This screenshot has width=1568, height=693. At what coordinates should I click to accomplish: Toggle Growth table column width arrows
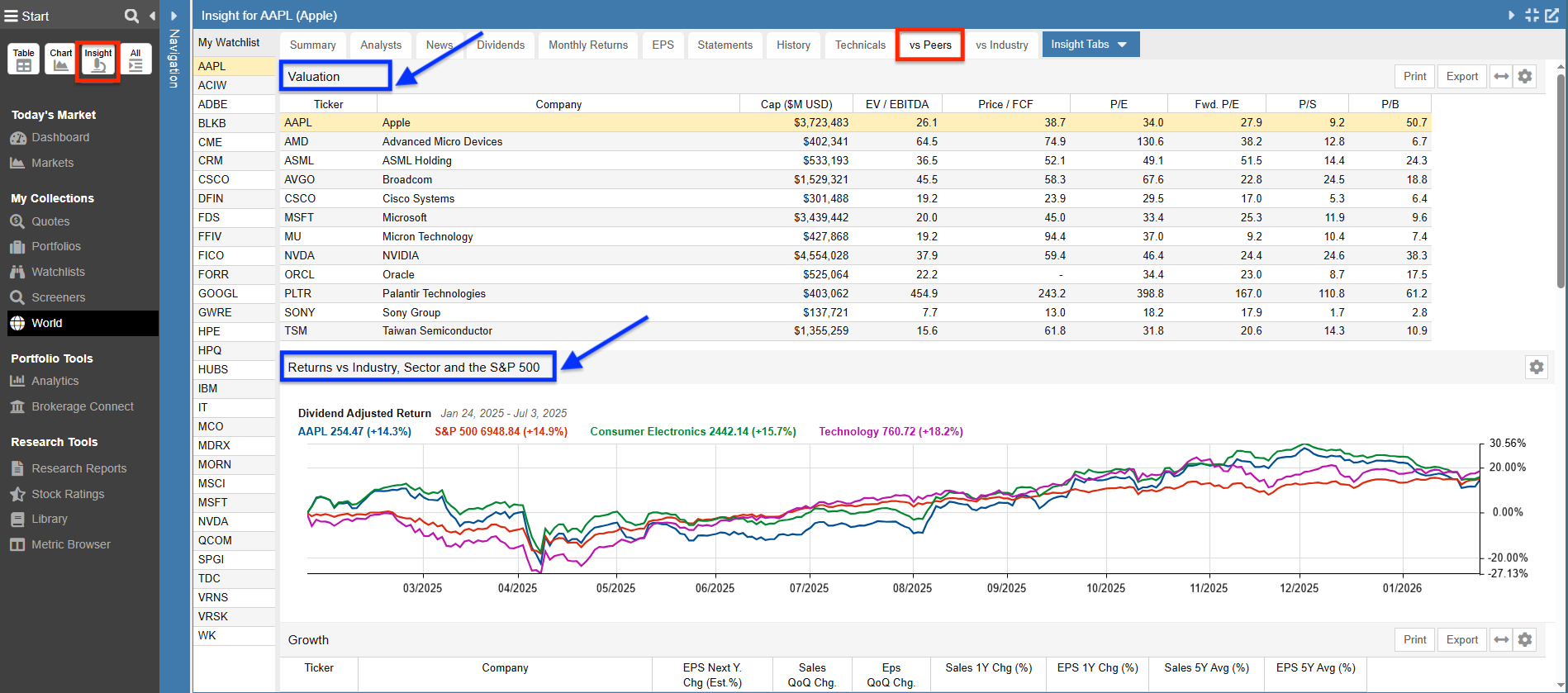(x=1501, y=639)
